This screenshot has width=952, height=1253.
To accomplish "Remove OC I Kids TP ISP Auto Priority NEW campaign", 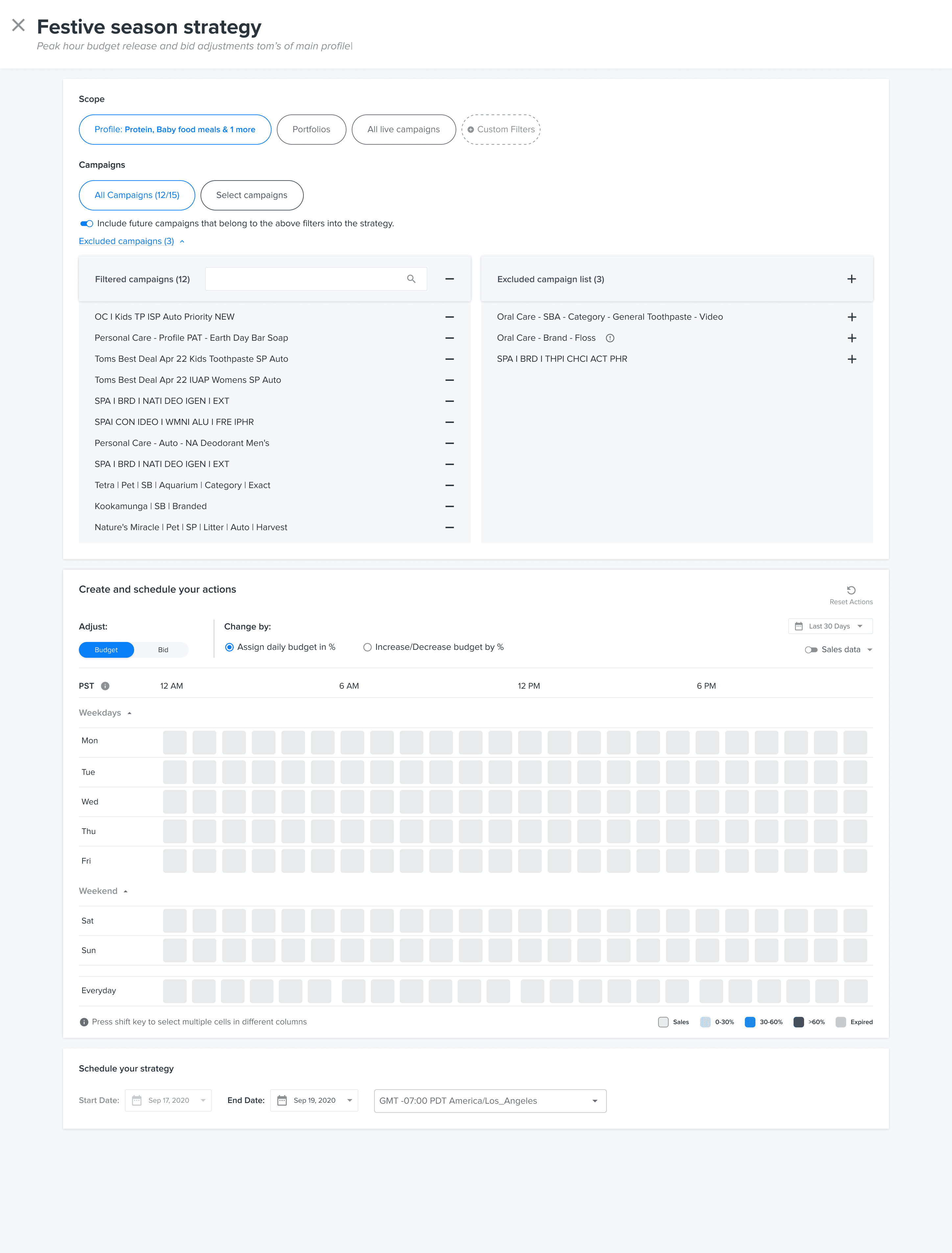I will click(449, 317).
